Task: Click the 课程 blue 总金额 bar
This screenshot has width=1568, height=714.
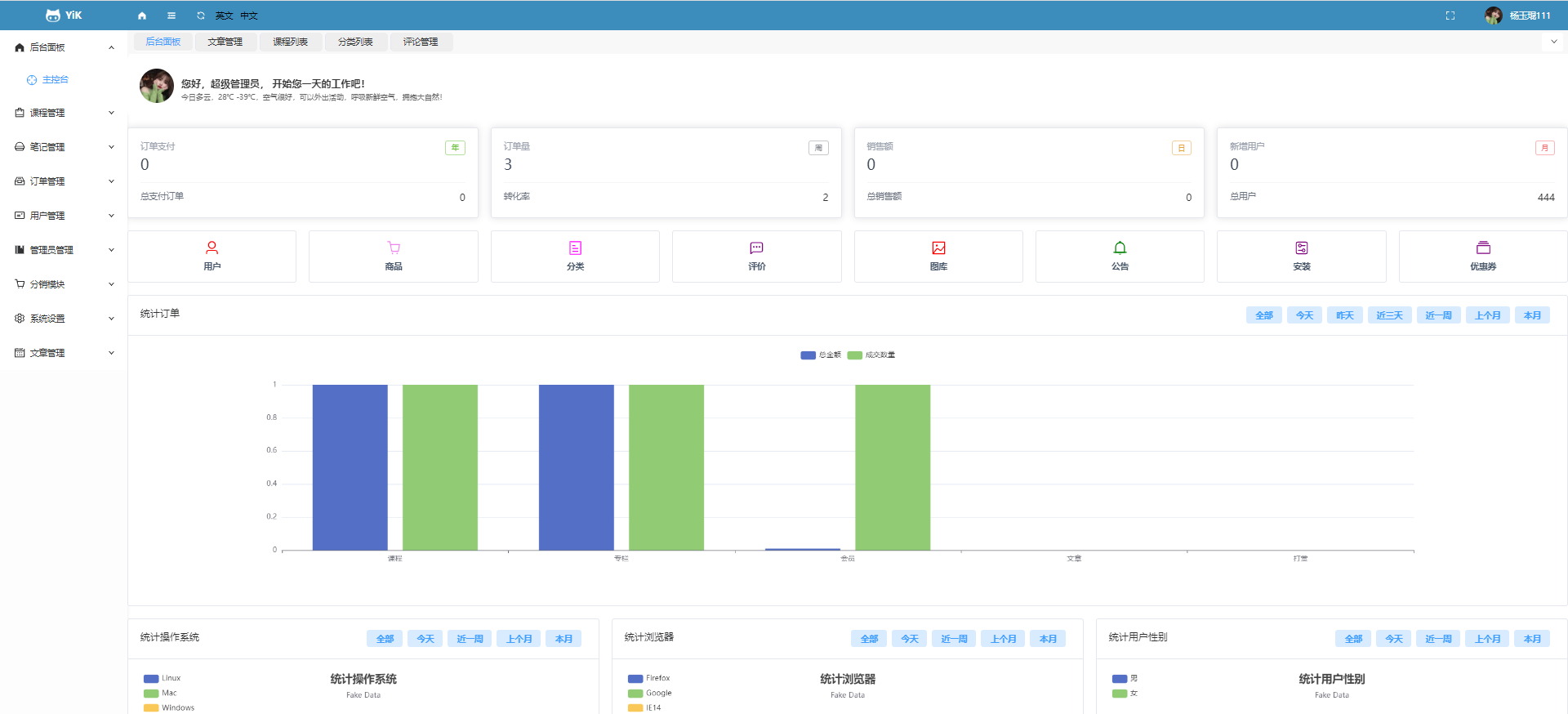Action: pyautogui.click(x=350, y=467)
